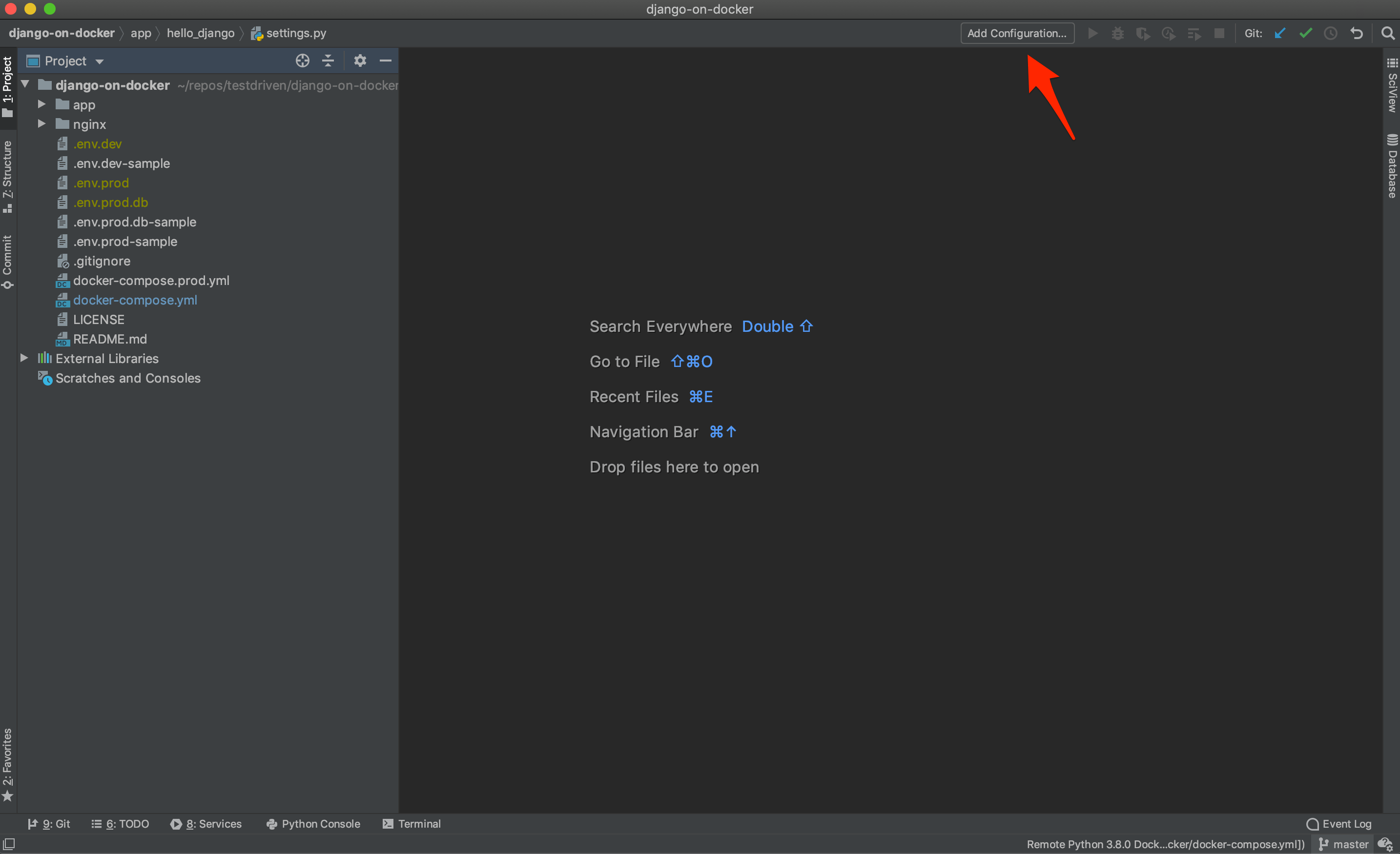Image resolution: width=1400 pixels, height=854 pixels.
Task: Click the Settings gear icon in Project panel
Action: click(357, 62)
